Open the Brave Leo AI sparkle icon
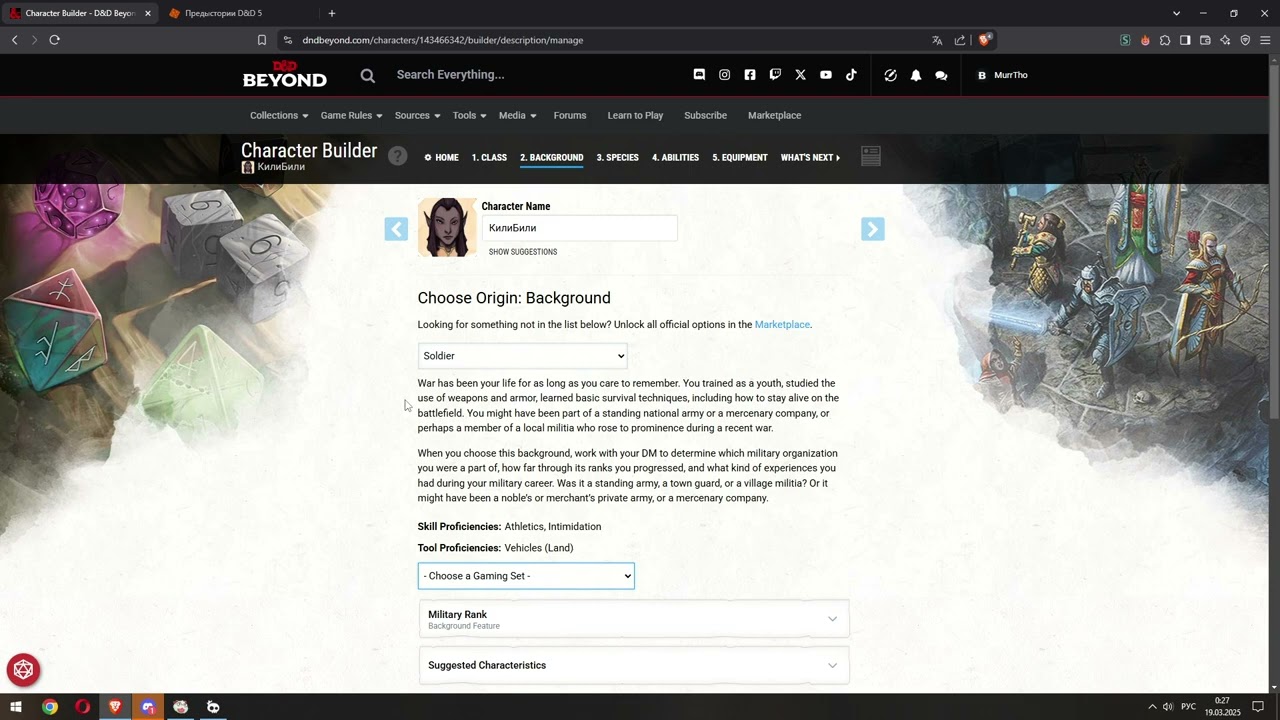Image resolution: width=1280 pixels, height=720 pixels. pos(1225,40)
